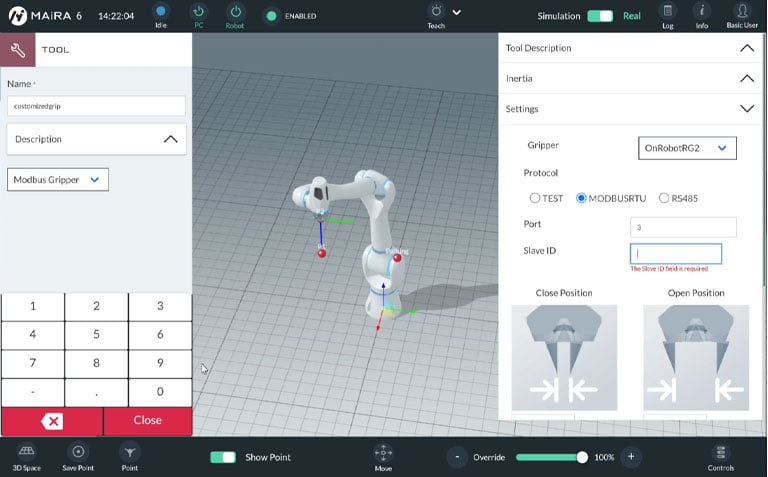Screen dimensions: 768x477
Task: Toggle the Show Point switch
Action: 223,457
